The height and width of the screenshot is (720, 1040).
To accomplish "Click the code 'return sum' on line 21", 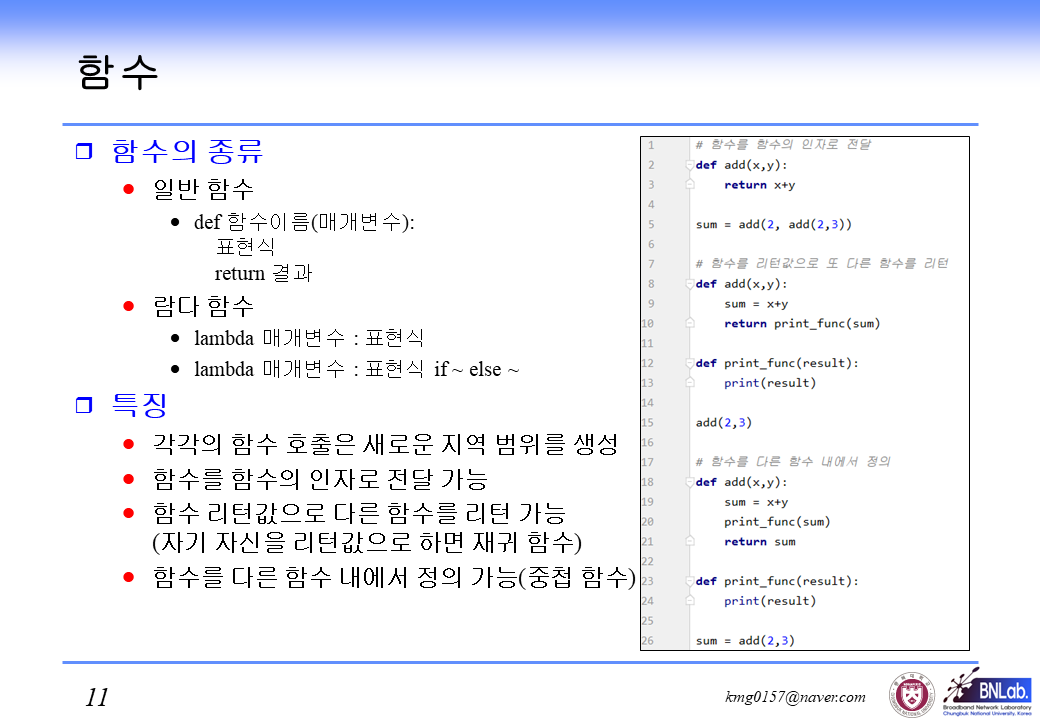I will (759, 542).
